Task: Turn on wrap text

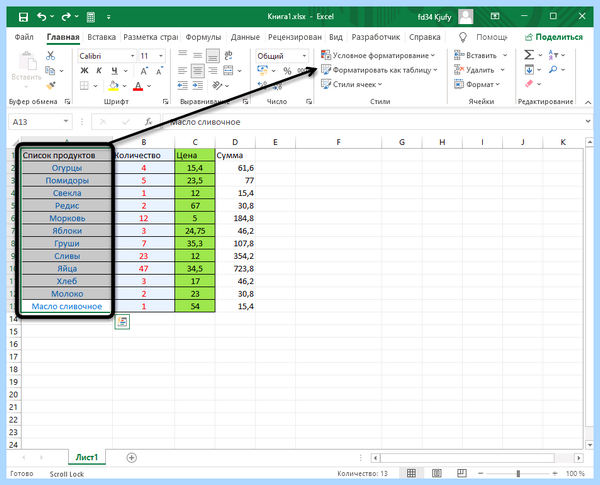Action: (228, 56)
